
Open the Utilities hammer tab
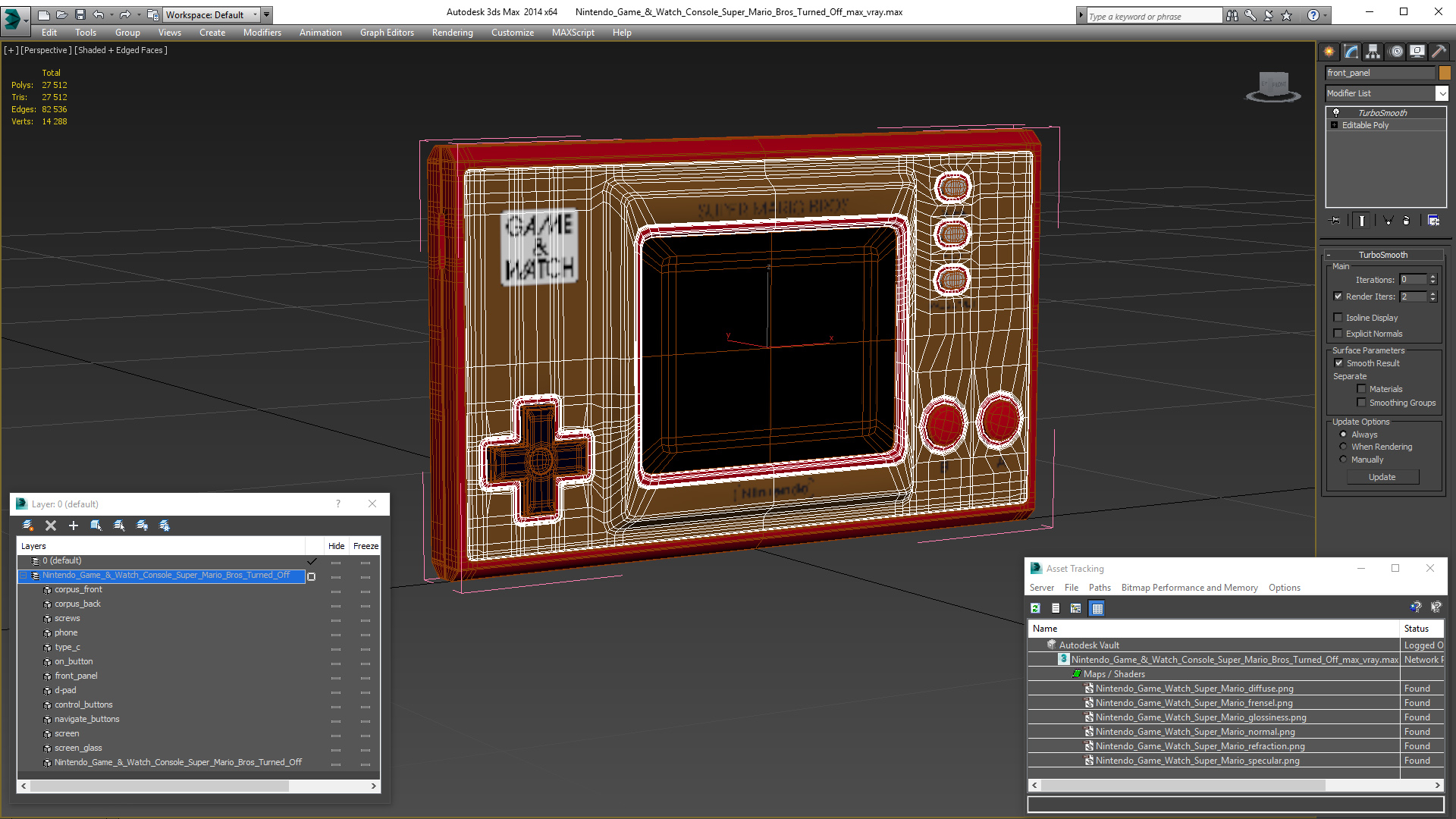point(1439,52)
